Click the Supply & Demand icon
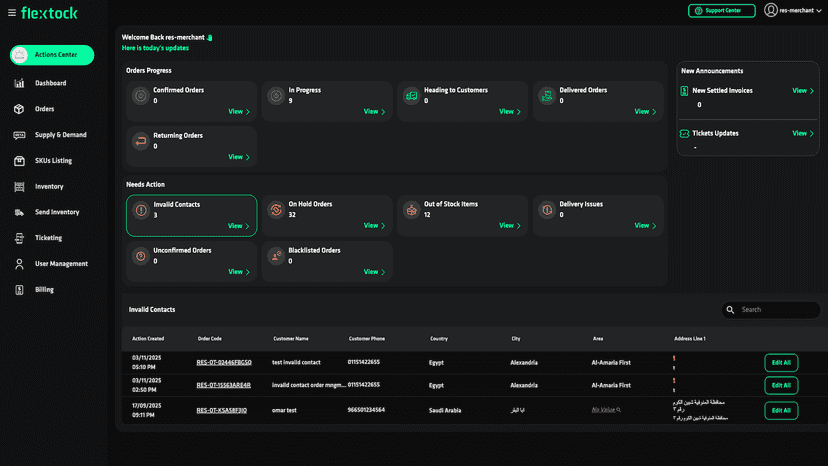 19,135
